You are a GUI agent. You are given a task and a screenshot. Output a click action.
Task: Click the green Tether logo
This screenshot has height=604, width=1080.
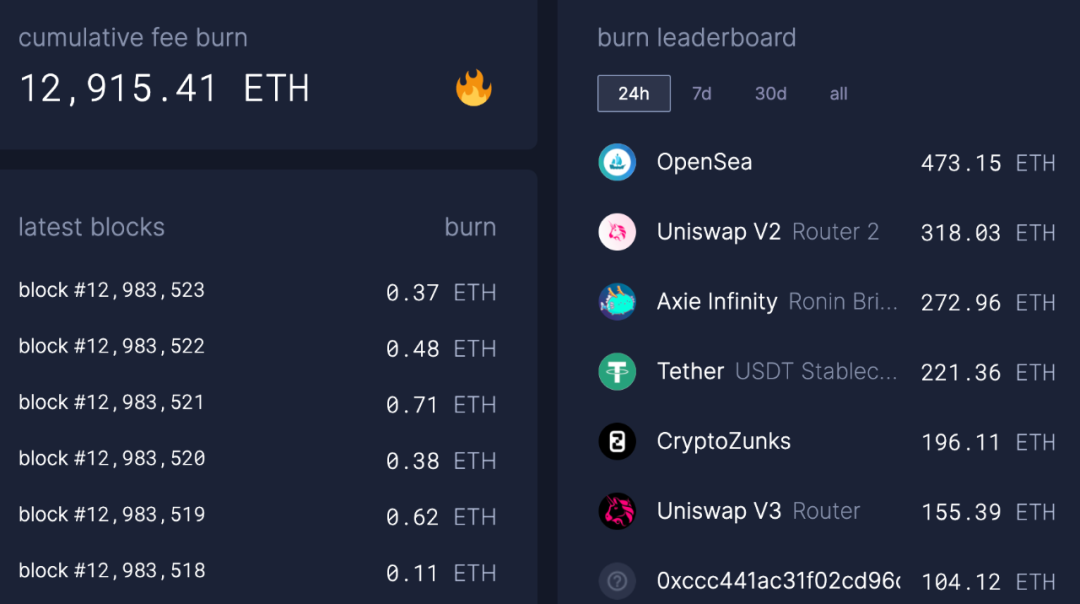pos(617,372)
